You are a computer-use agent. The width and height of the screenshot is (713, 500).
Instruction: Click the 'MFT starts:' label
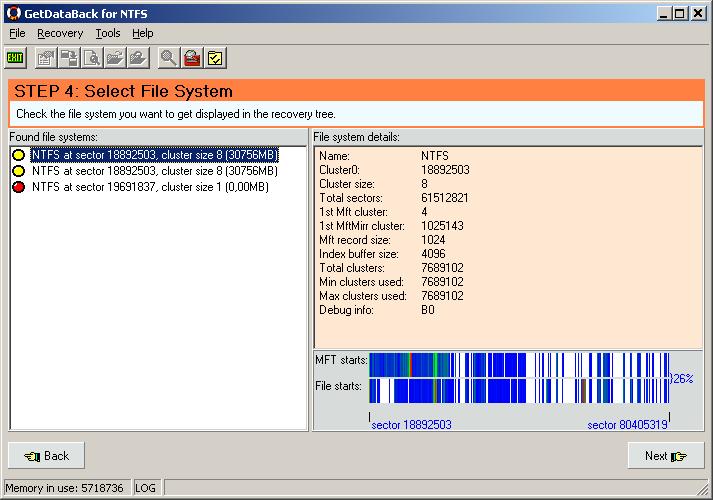click(x=341, y=360)
